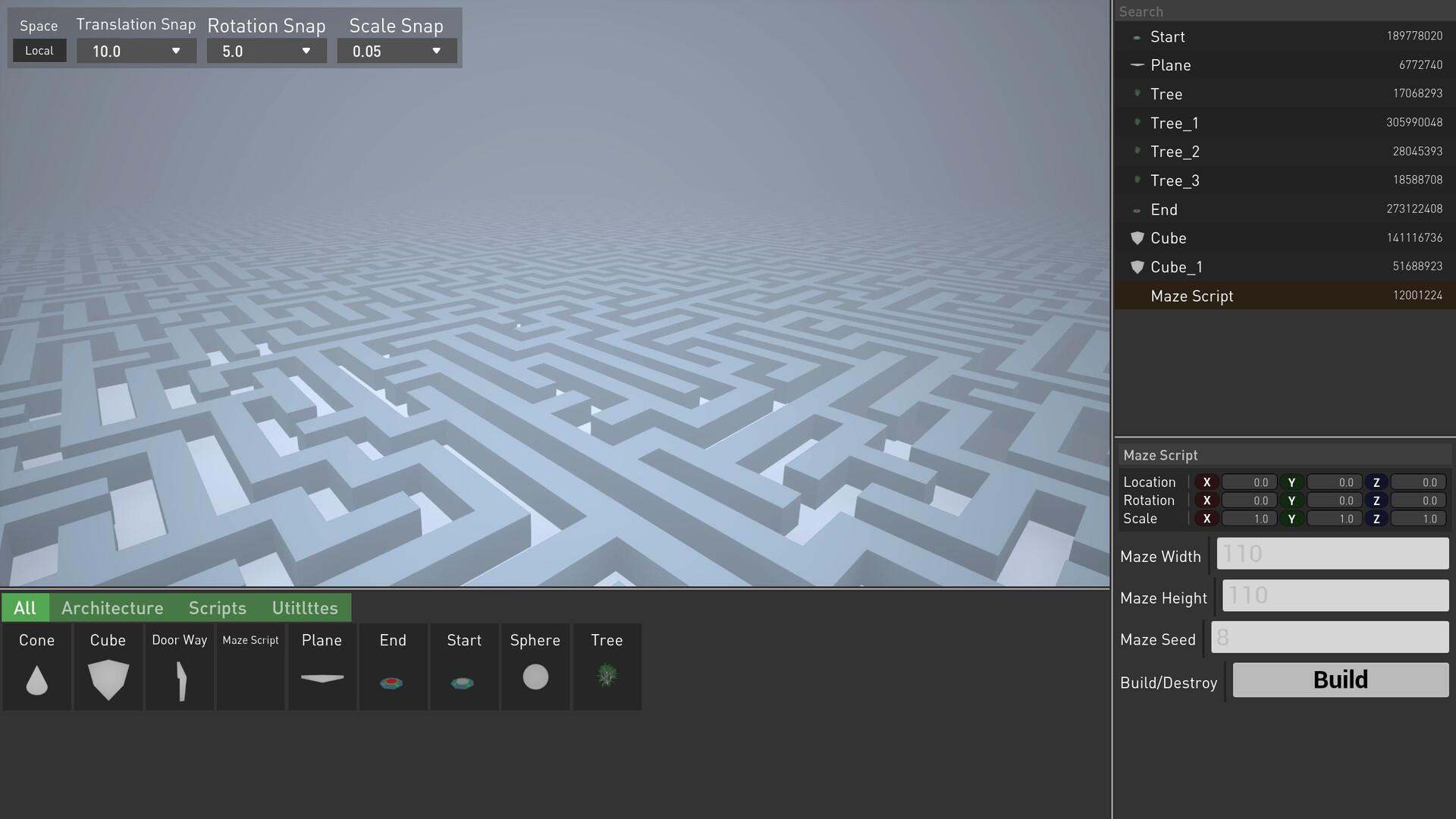Select the End marker asset icon
This screenshot has height=819, width=1456.
392,682
